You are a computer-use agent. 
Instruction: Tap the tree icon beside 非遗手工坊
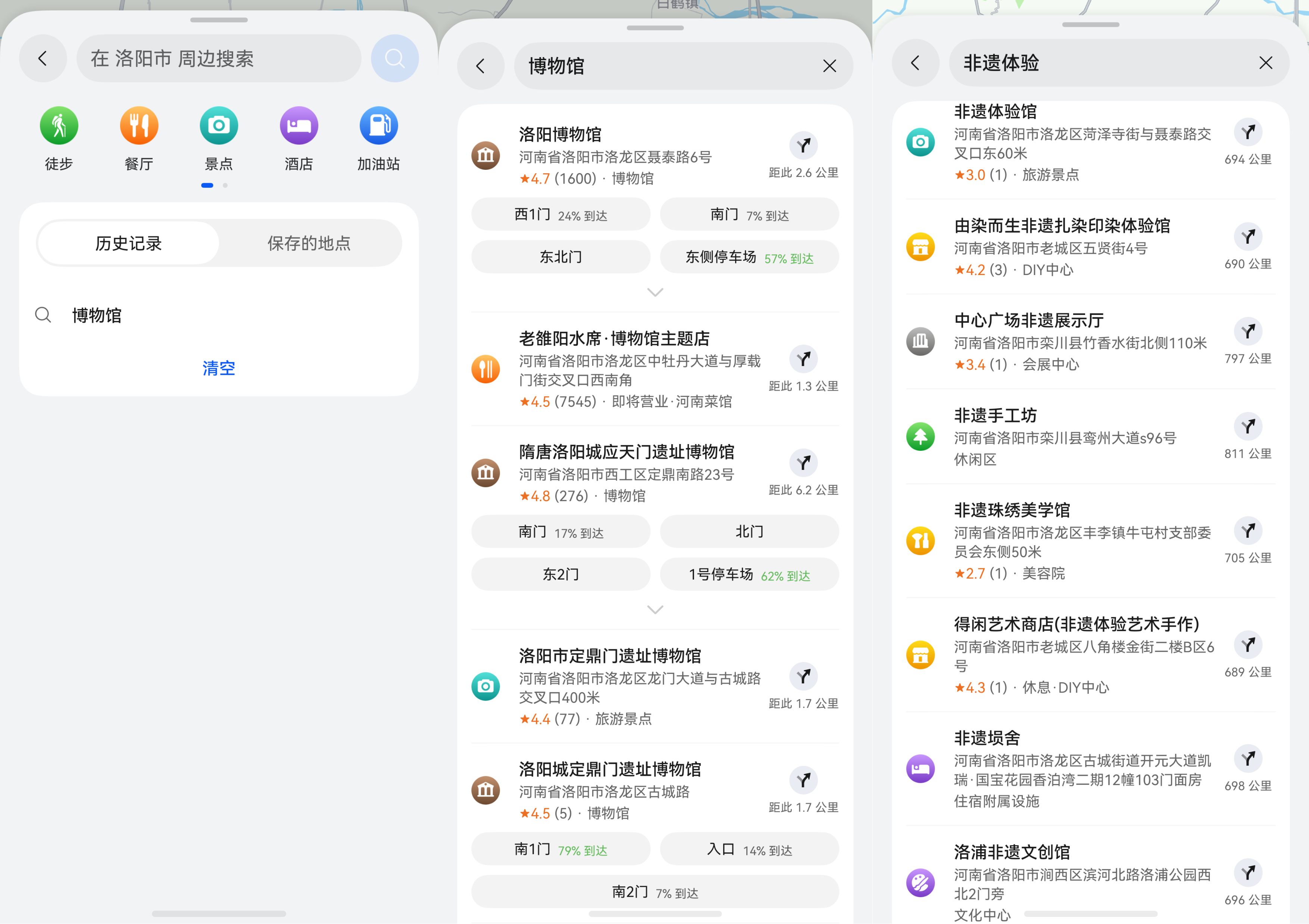pyautogui.click(x=920, y=437)
